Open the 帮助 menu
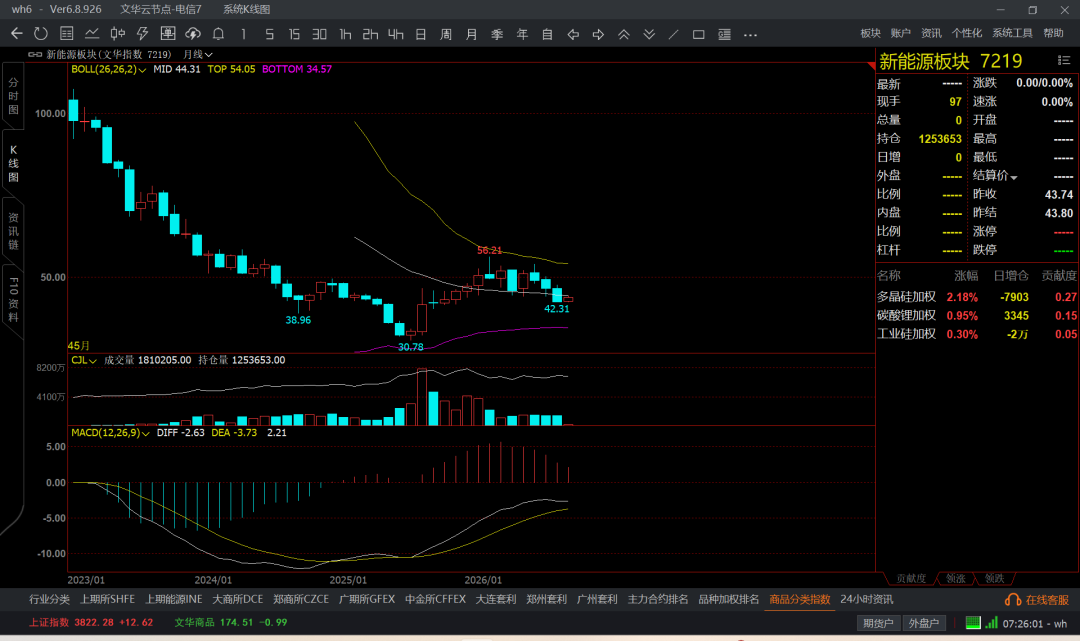 tap(1053, 33)
